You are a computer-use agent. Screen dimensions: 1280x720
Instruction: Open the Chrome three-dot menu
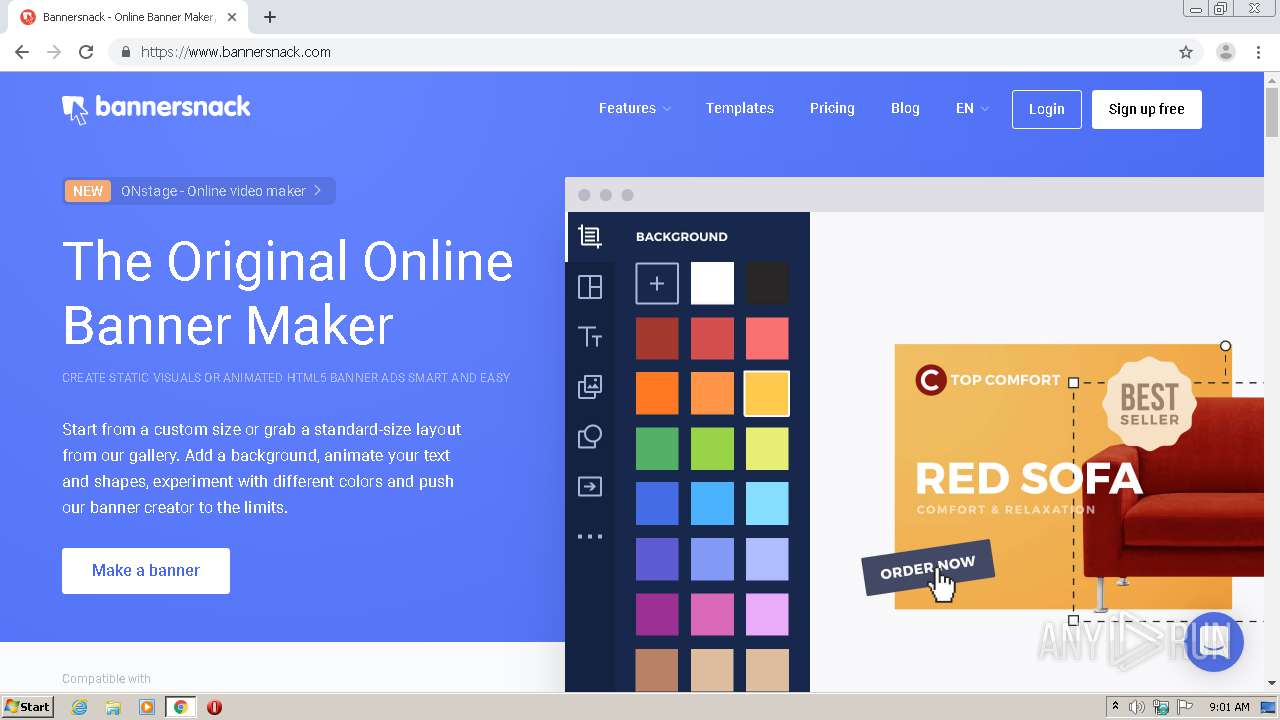tap(1258, 52)
